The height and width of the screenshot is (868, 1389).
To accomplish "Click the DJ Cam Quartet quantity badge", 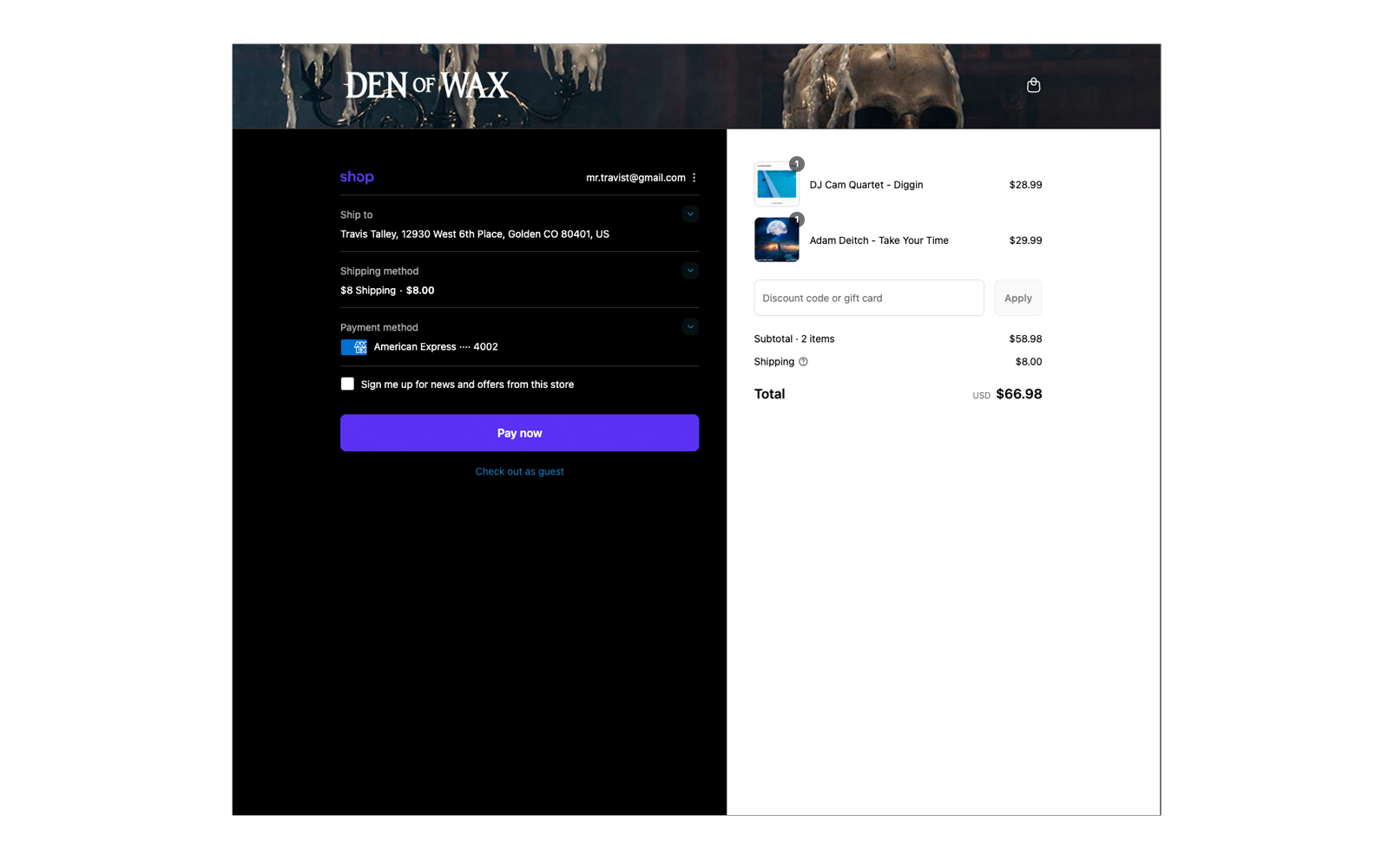I will pyautogui.click(x=796, y=164).
